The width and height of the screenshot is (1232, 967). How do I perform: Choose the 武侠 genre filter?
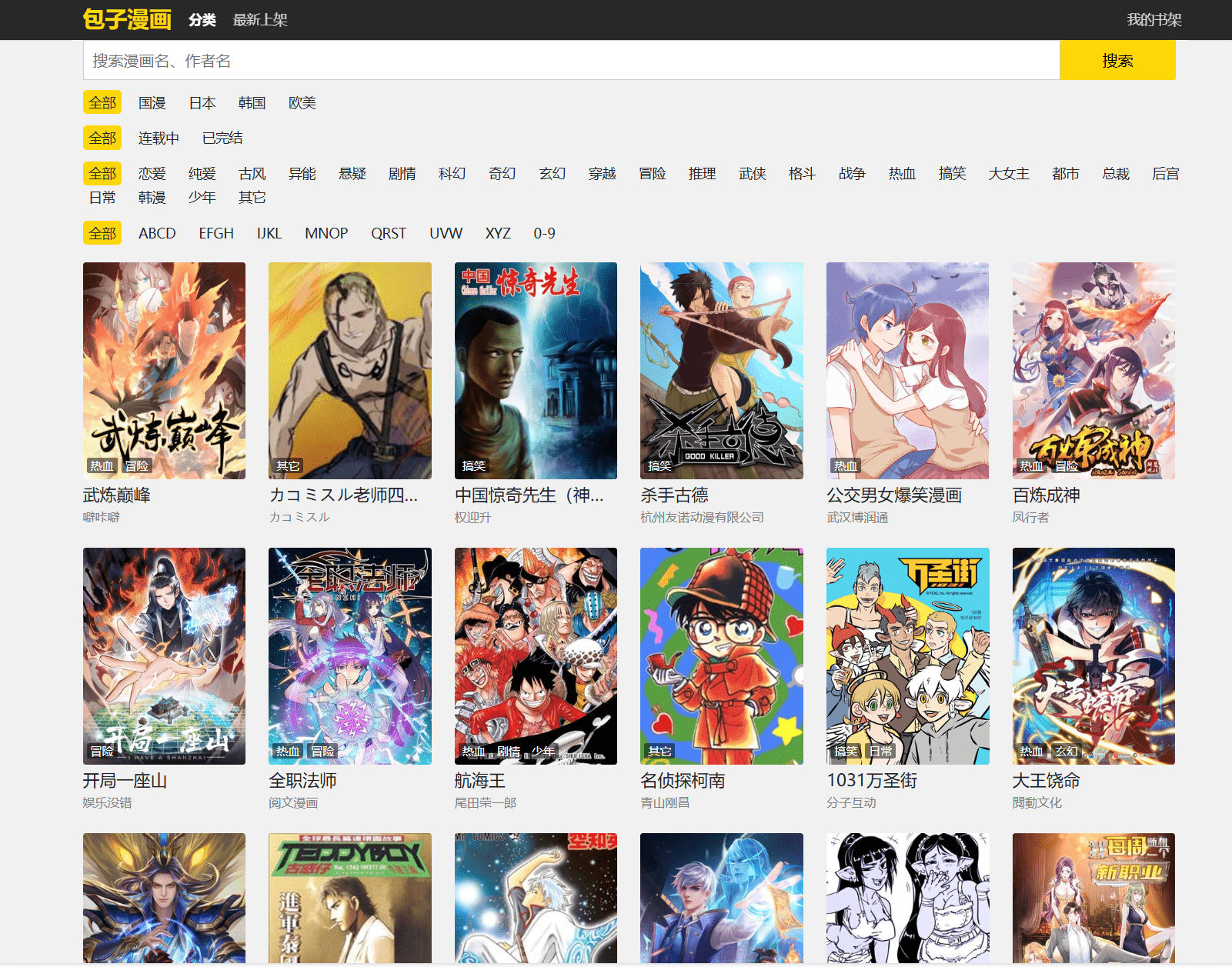coord(753,174)
